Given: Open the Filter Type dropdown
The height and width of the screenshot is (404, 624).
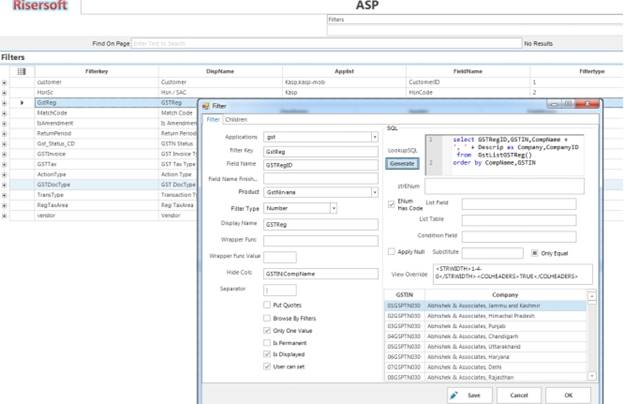Looking at the screenshot, I should [x=333, y=208].
